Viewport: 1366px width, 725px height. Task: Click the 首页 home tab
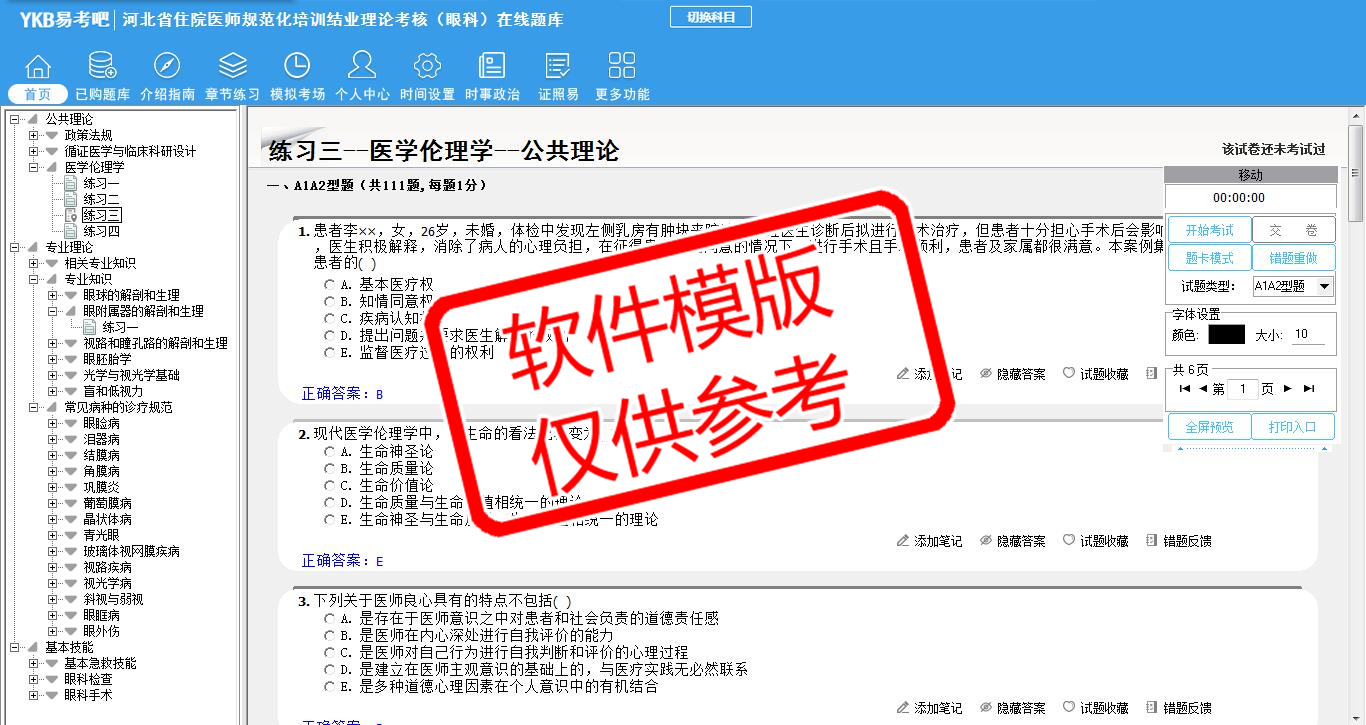tap(38, 94)
